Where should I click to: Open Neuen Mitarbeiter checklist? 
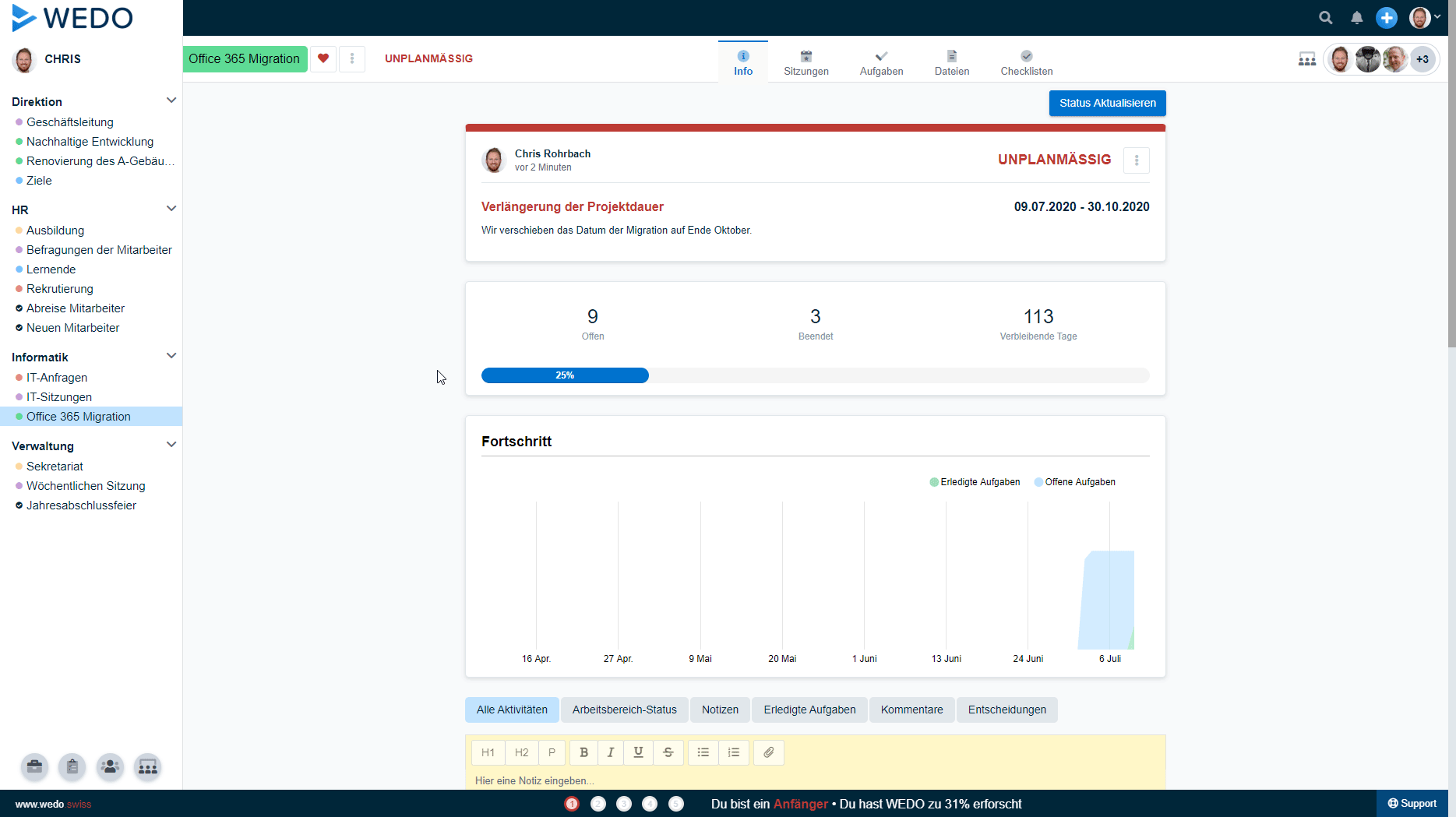tap(73, 328)
